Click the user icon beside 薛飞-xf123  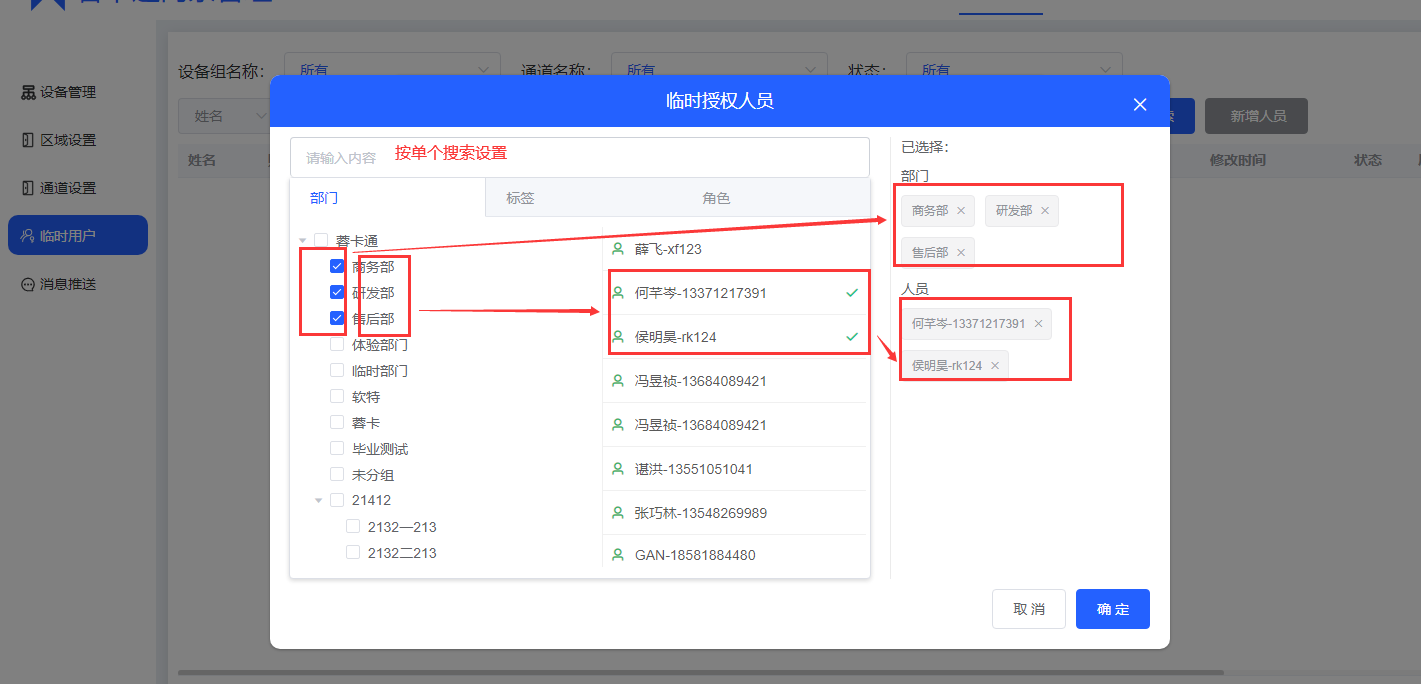[618, 249]
